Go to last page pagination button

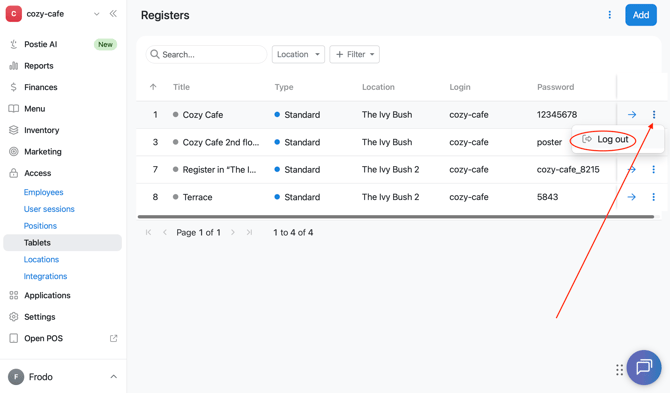pyautogui.click(x=249, y=232)
